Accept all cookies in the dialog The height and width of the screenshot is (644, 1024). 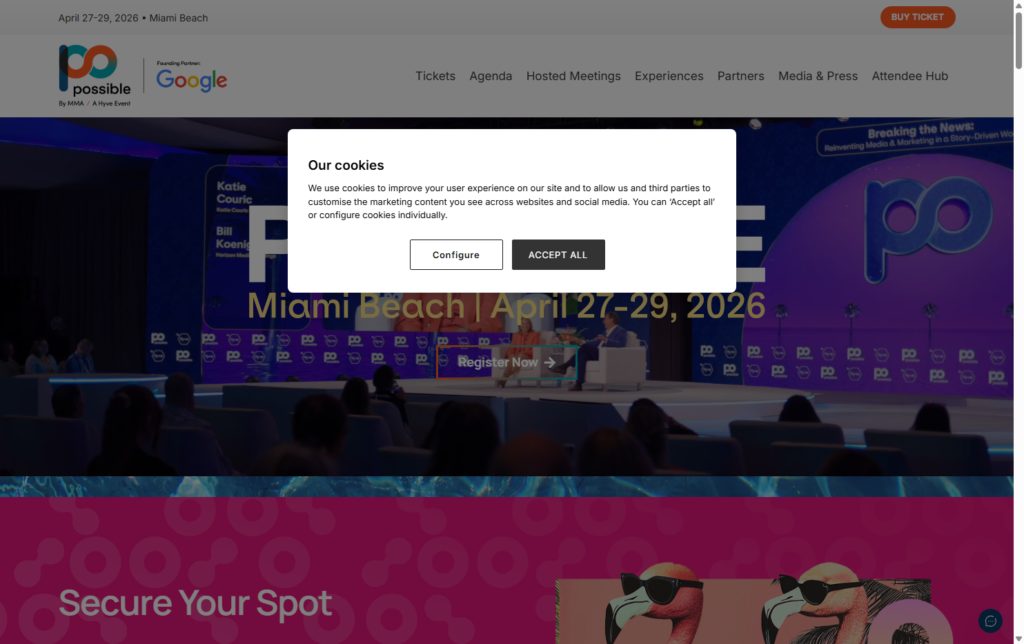558,255
